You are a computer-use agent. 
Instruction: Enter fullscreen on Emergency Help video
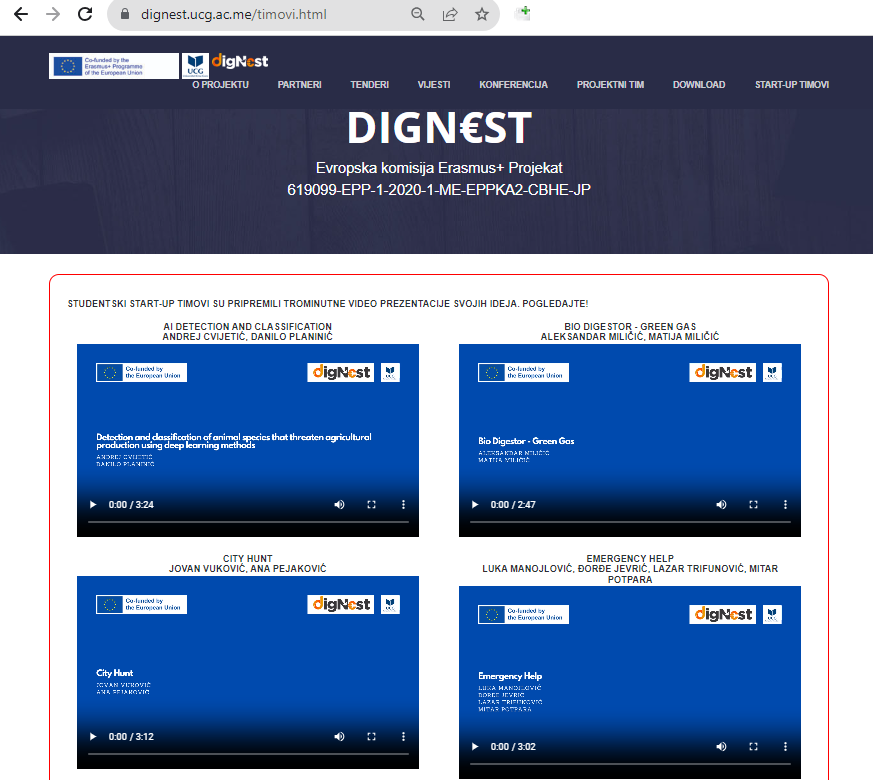753,747
